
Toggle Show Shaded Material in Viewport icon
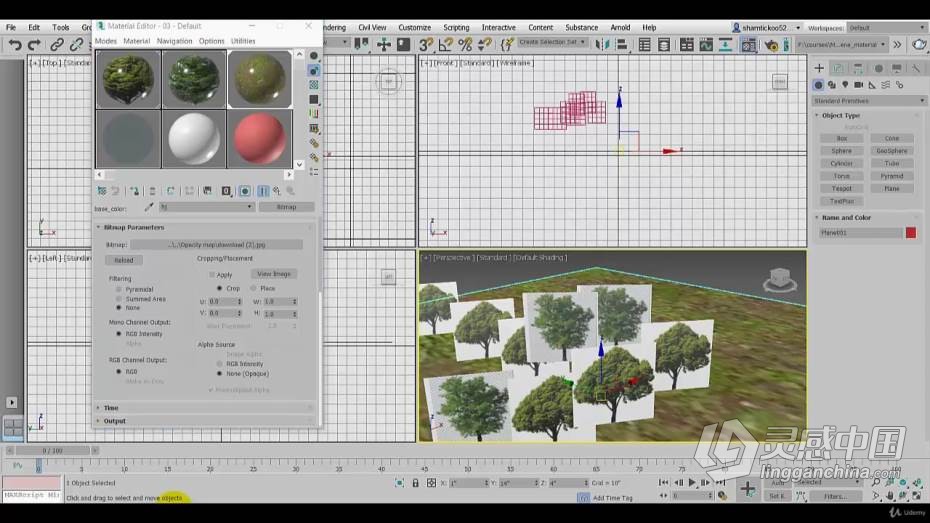coord(245,191)
